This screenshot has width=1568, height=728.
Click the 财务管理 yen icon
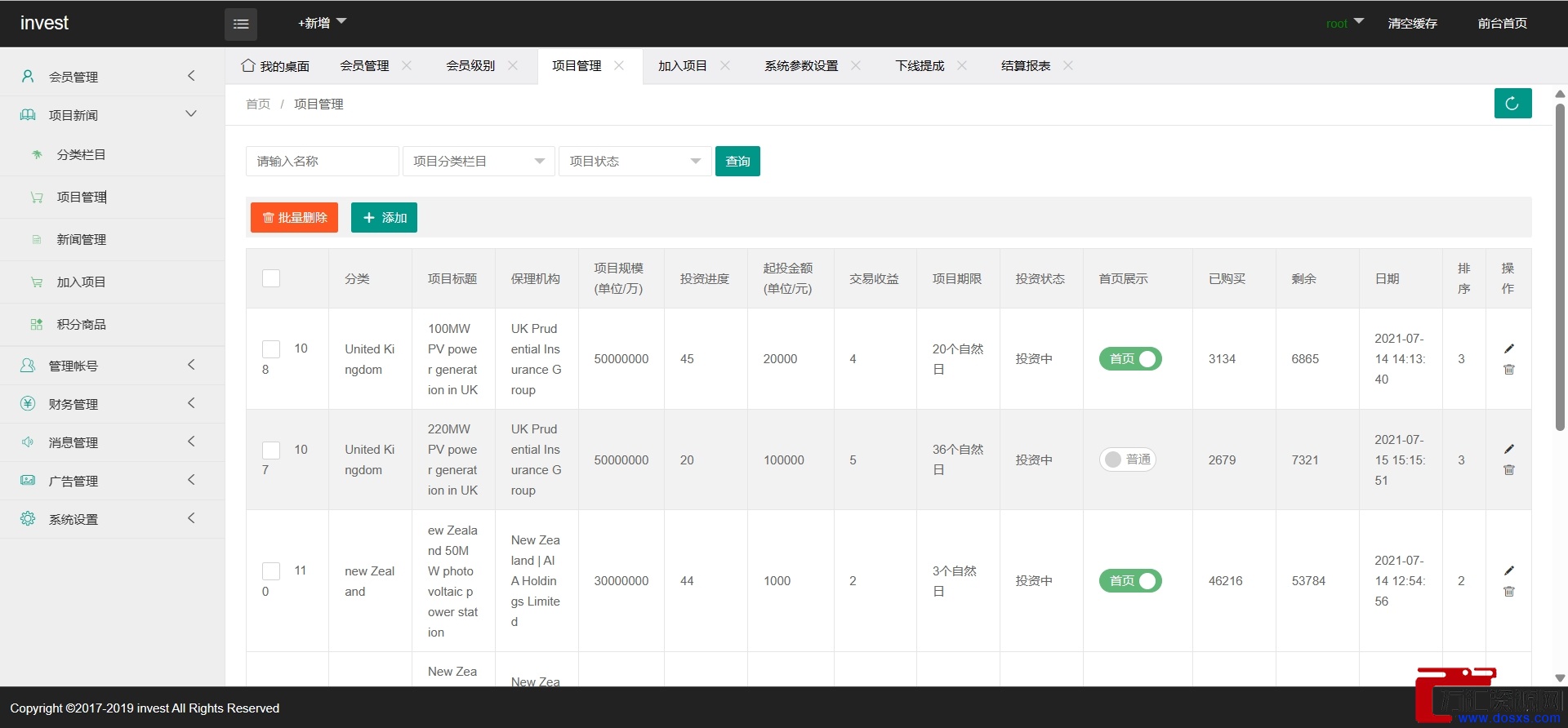coord(28,403)
